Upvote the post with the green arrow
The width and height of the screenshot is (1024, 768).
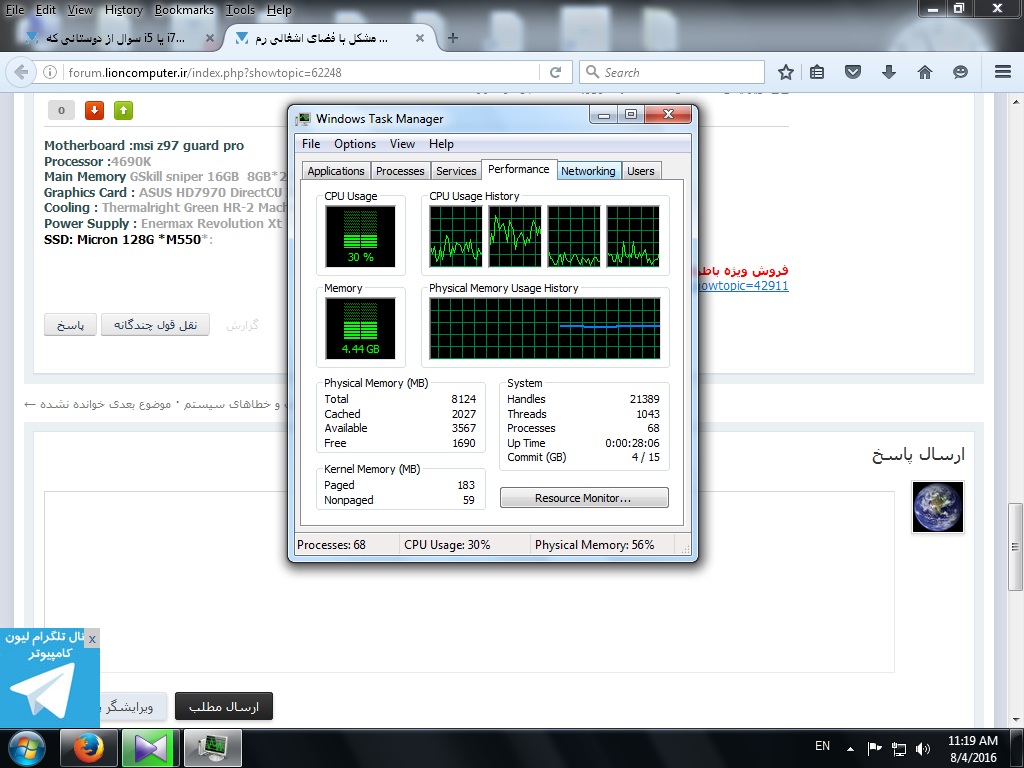click(x=123, y=111)
